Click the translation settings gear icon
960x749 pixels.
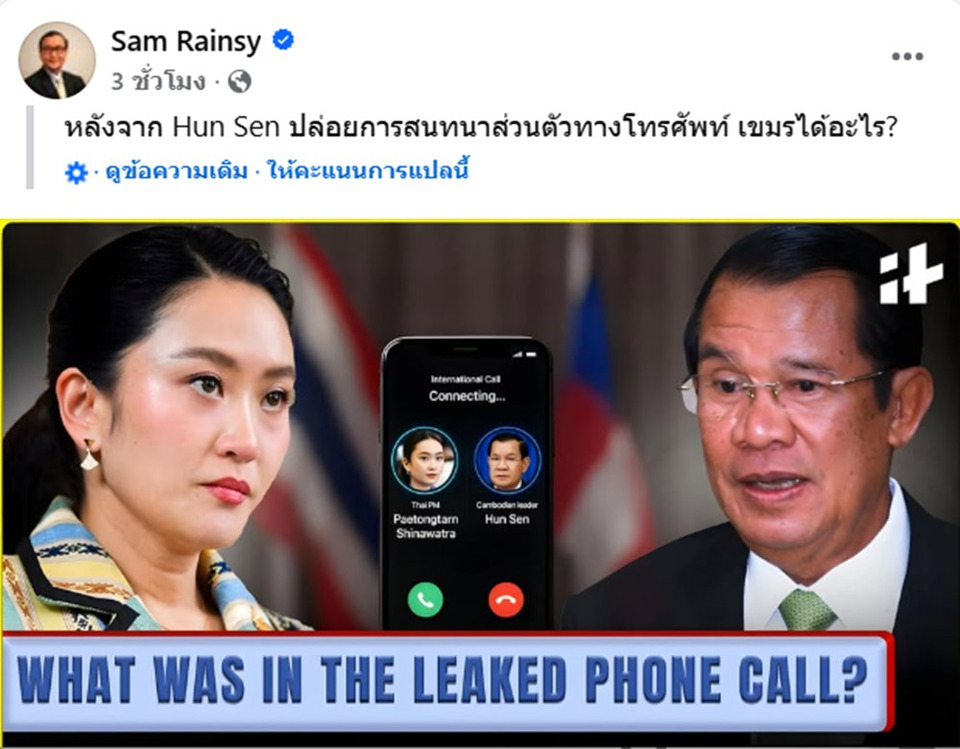pyautogui.click(x=76, y=173)
